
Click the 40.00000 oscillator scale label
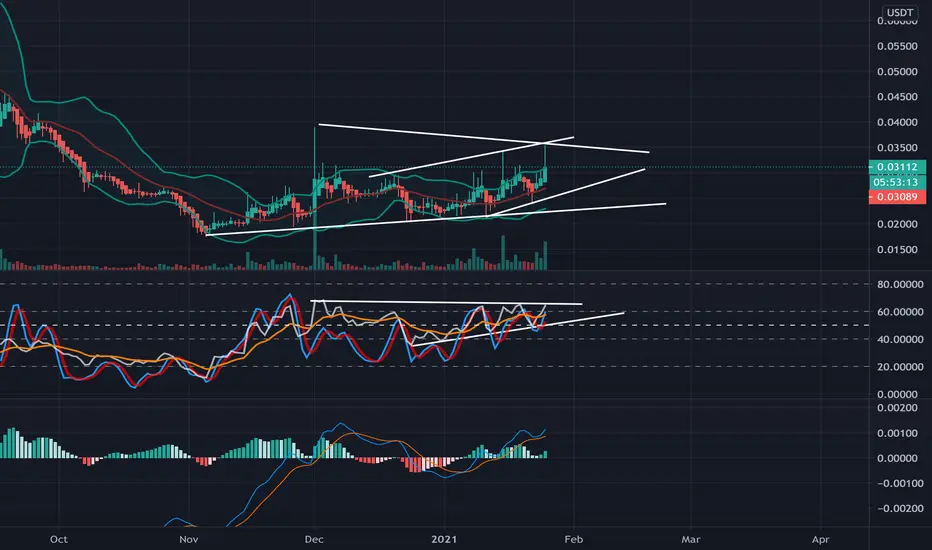(x=900, y=340)
